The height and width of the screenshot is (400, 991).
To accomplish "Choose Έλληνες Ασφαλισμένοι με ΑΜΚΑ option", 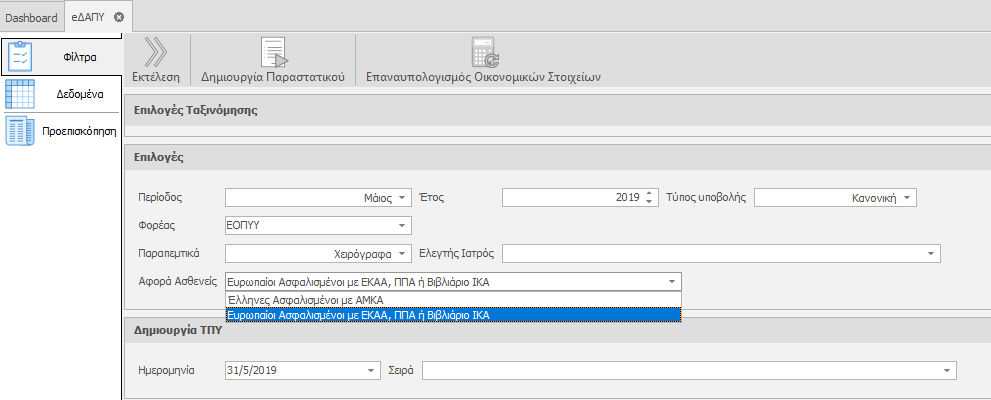I will pos(306,299).
